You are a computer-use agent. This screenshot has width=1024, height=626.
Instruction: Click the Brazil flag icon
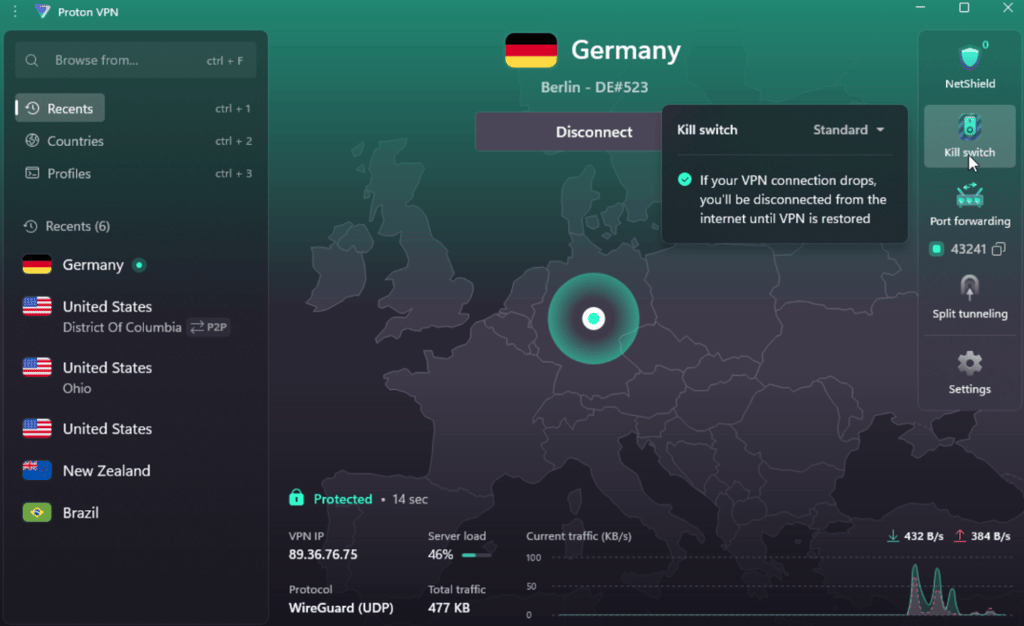pos(37,512)
